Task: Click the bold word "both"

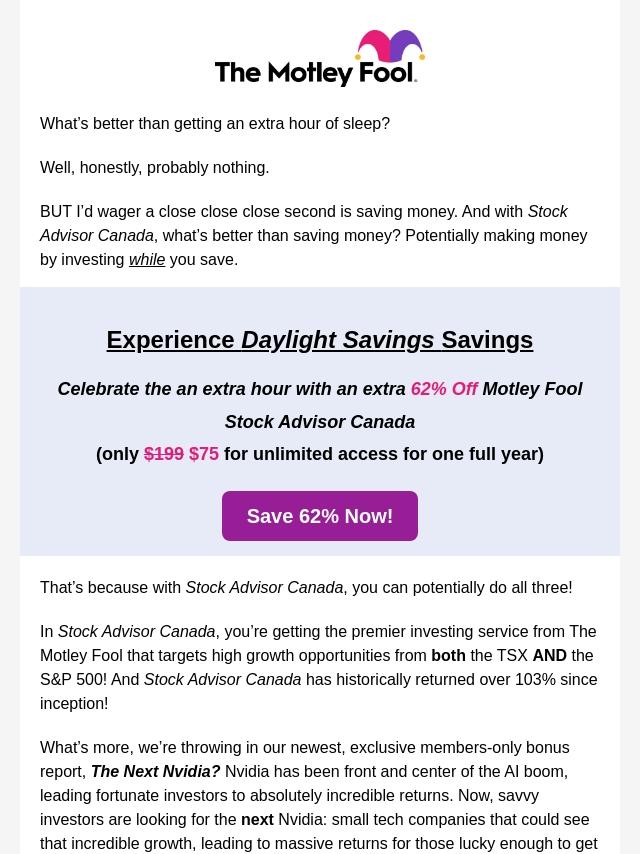Action: [x=448, y=656]
